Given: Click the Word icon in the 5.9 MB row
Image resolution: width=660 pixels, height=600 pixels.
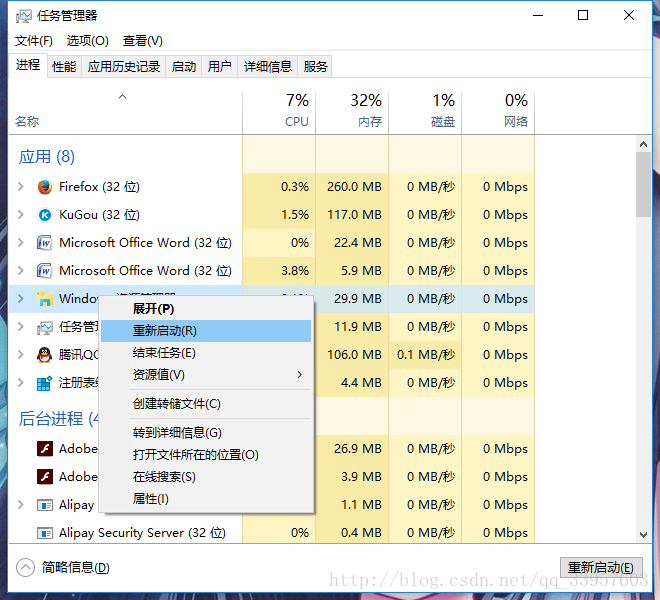Looking at the screenshot, I should click(x=45, y=271).
